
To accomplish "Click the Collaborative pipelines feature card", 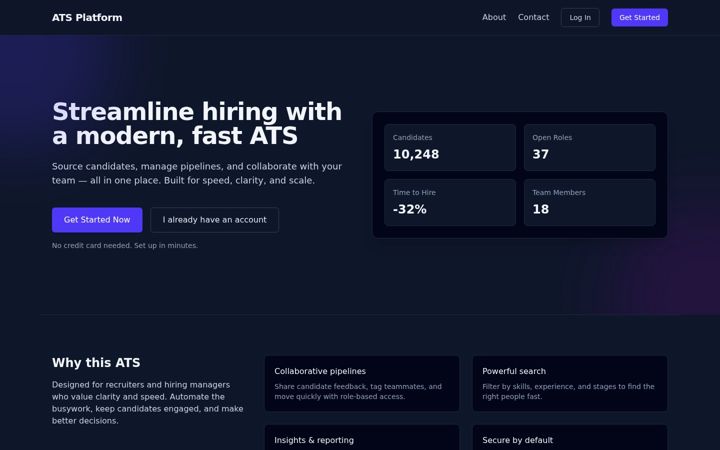I will (x=362, y=383).
